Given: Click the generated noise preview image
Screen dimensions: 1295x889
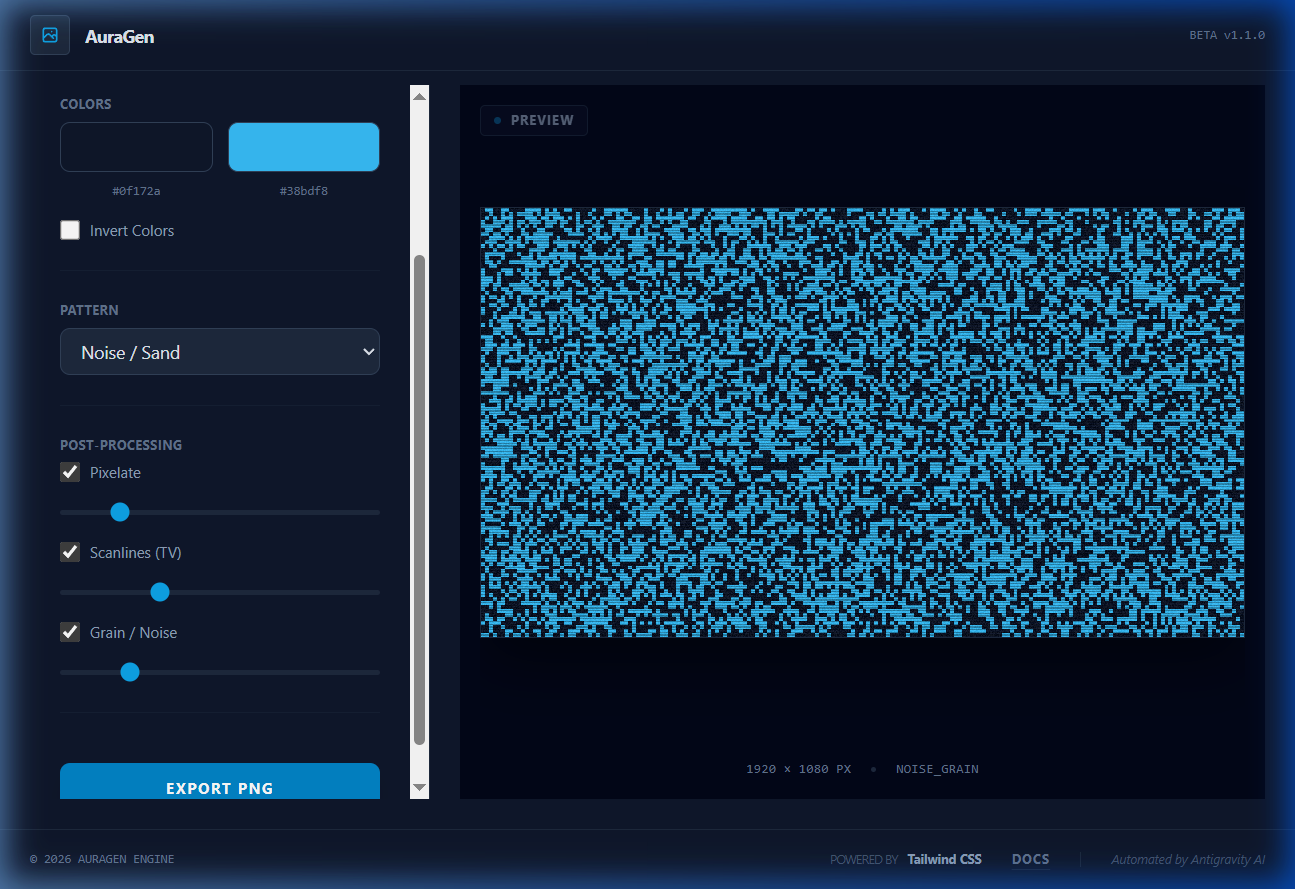Looking at the screenshot, I should click(862, 421).
